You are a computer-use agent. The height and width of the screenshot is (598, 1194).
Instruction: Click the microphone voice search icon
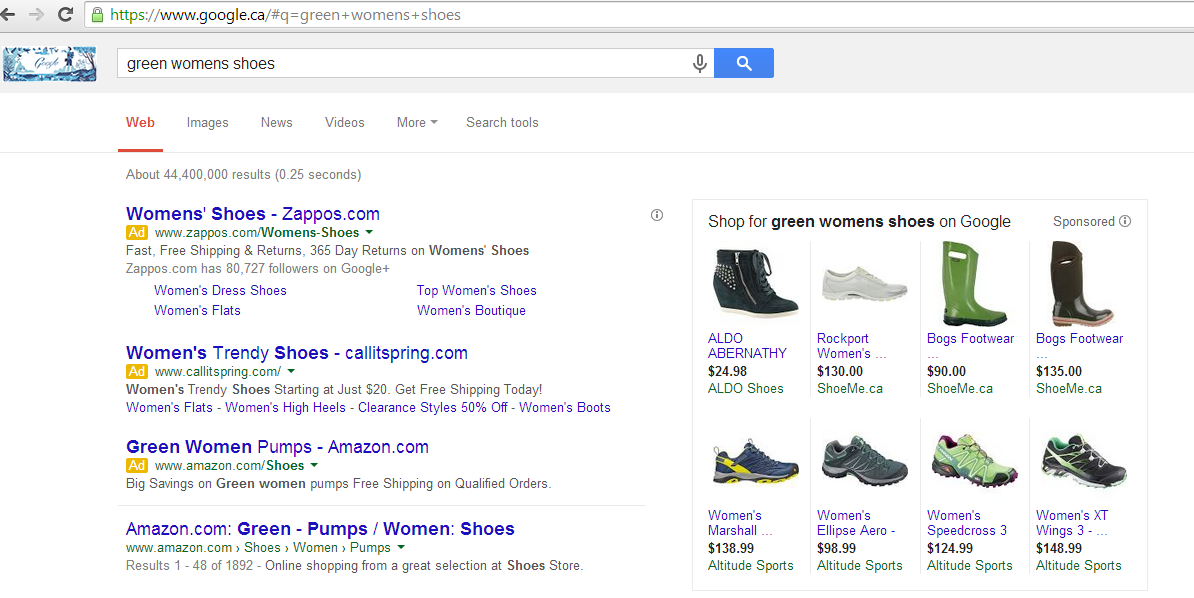[x=700, y=63]
